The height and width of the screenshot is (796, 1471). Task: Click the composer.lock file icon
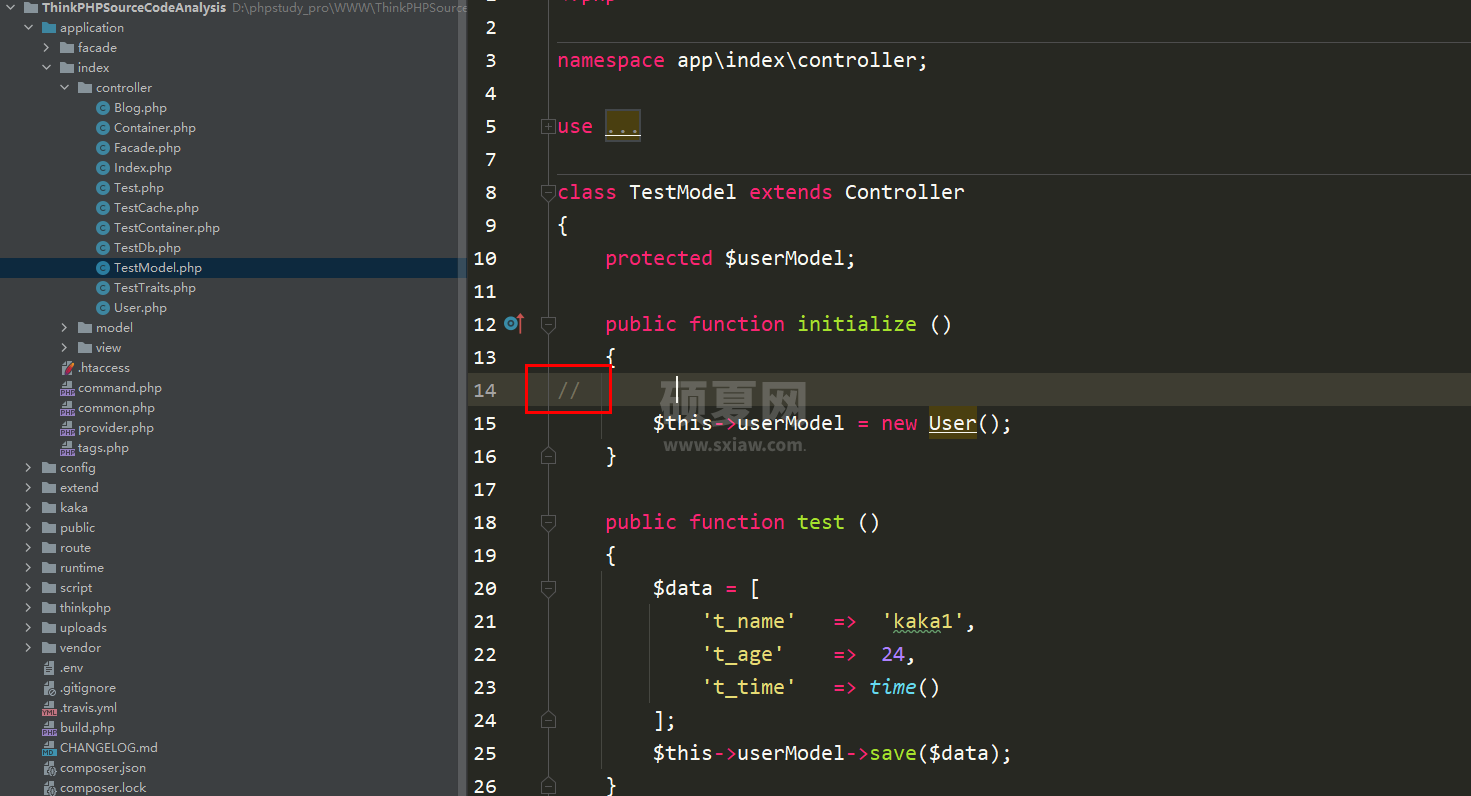click(x=49, y=788)
